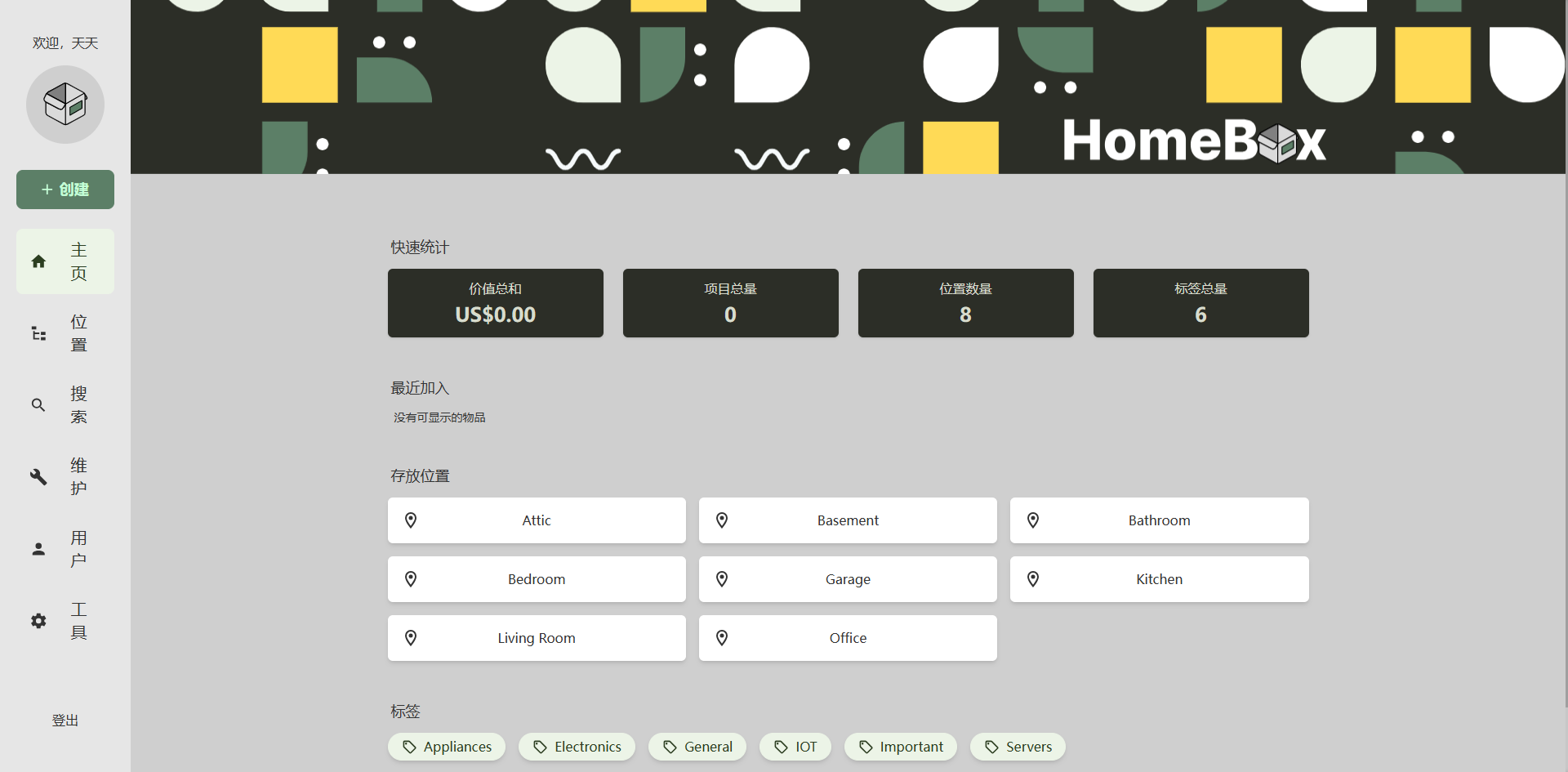Click the pin icon on Bathroom card

(1033, 520)
